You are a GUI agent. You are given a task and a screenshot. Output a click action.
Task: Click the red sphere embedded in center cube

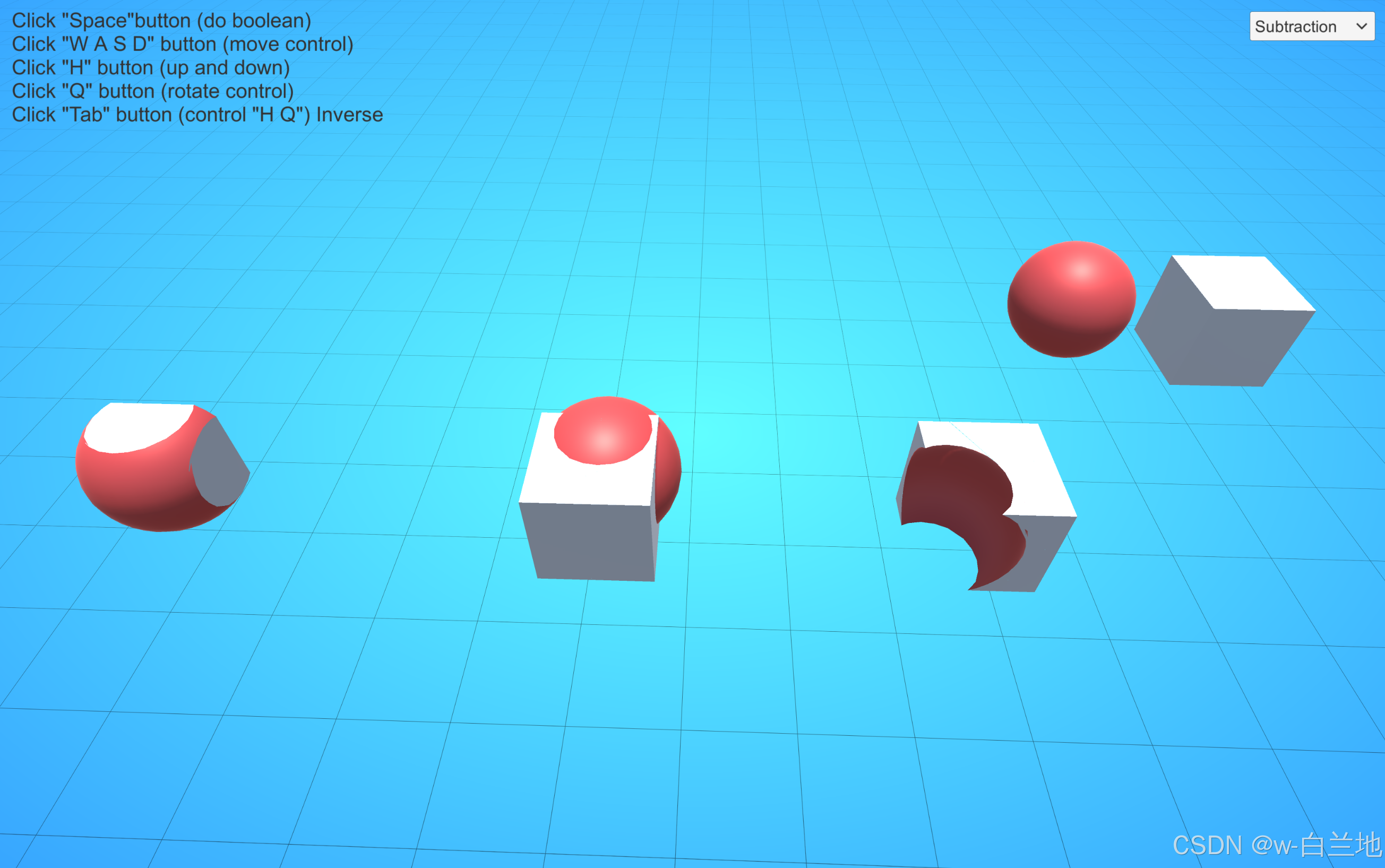tap(603, 431)
